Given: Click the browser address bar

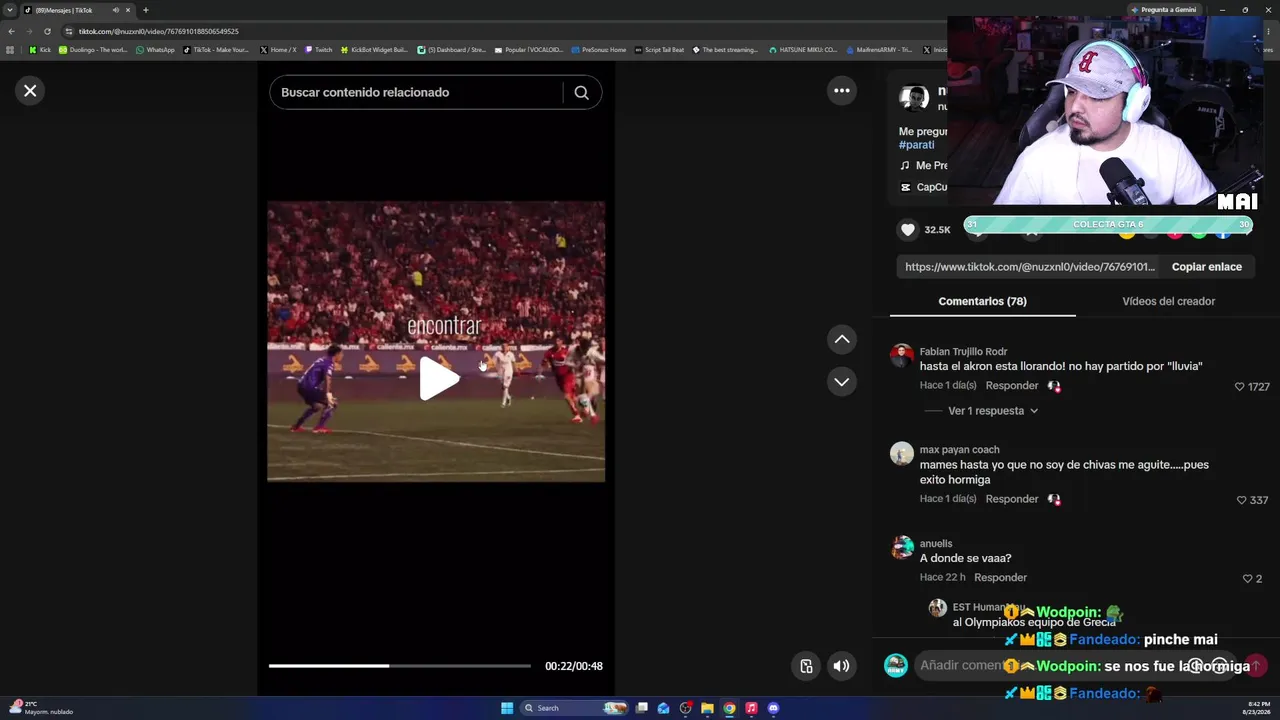Looking at the screenshot, I should pyautogui.click(x=500, y=31).
